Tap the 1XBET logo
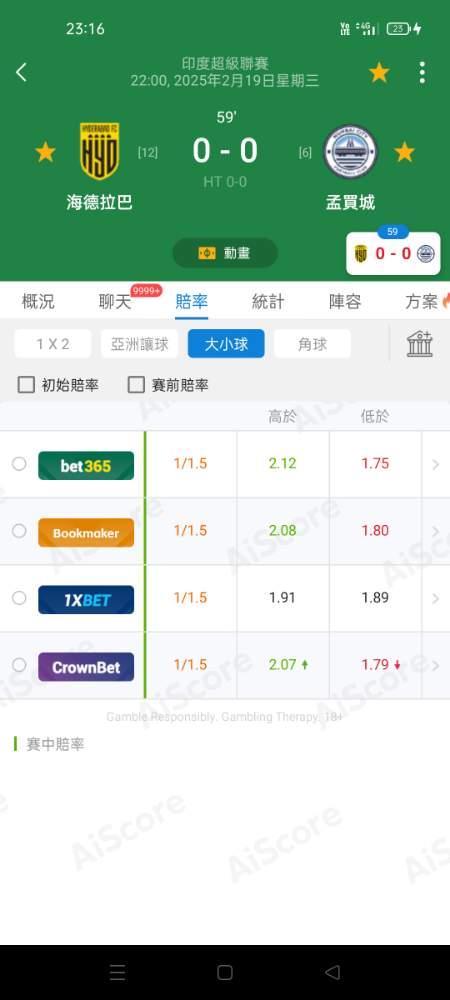450x1000 pixels. pos(86,599)
